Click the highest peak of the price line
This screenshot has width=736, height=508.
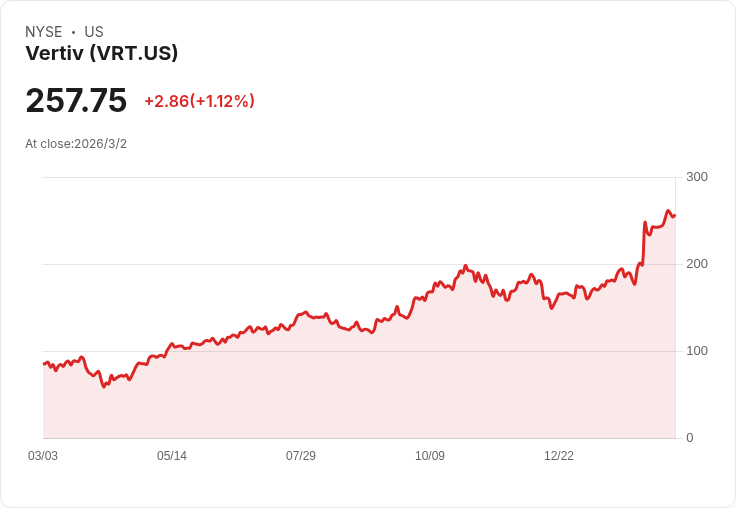pyautogui.click(x=668, y=211)
